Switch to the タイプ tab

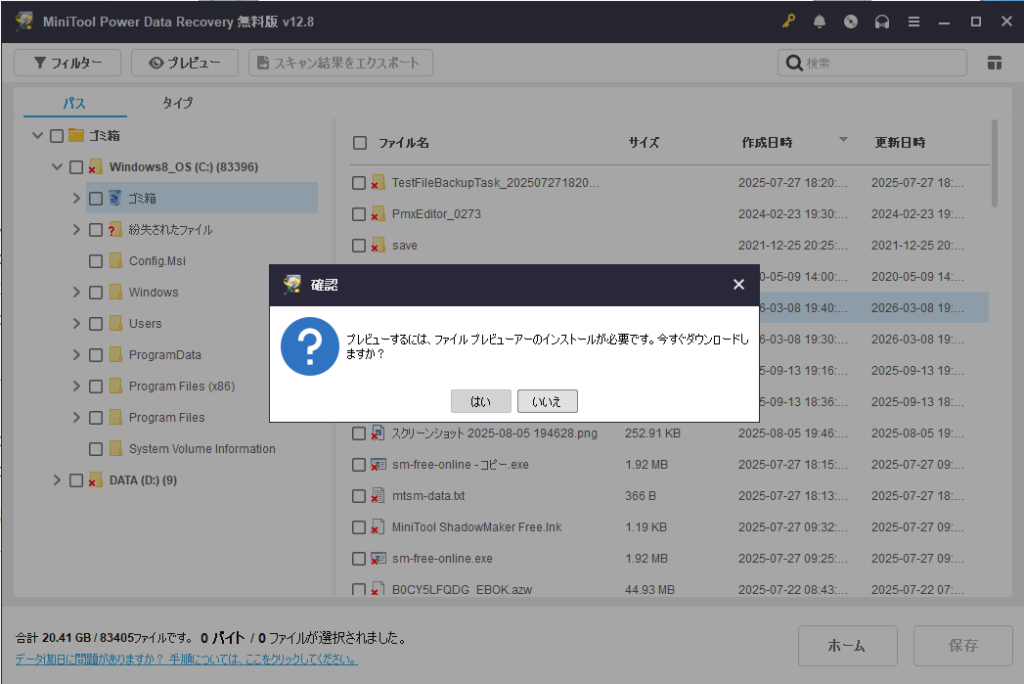coord(177,103)
